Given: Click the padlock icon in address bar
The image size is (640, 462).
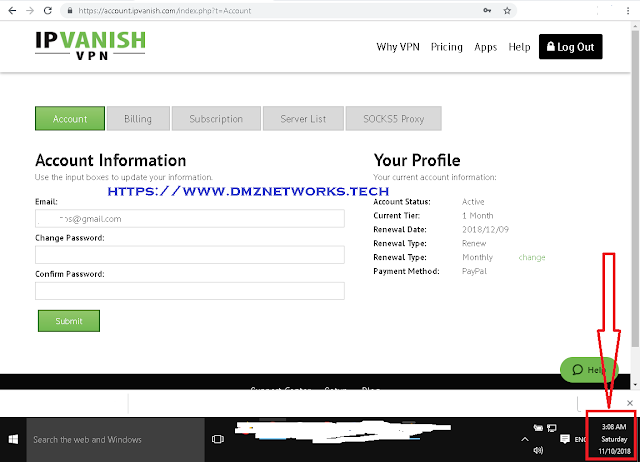Looking at the screenshot, I should (x=70, y=11).
